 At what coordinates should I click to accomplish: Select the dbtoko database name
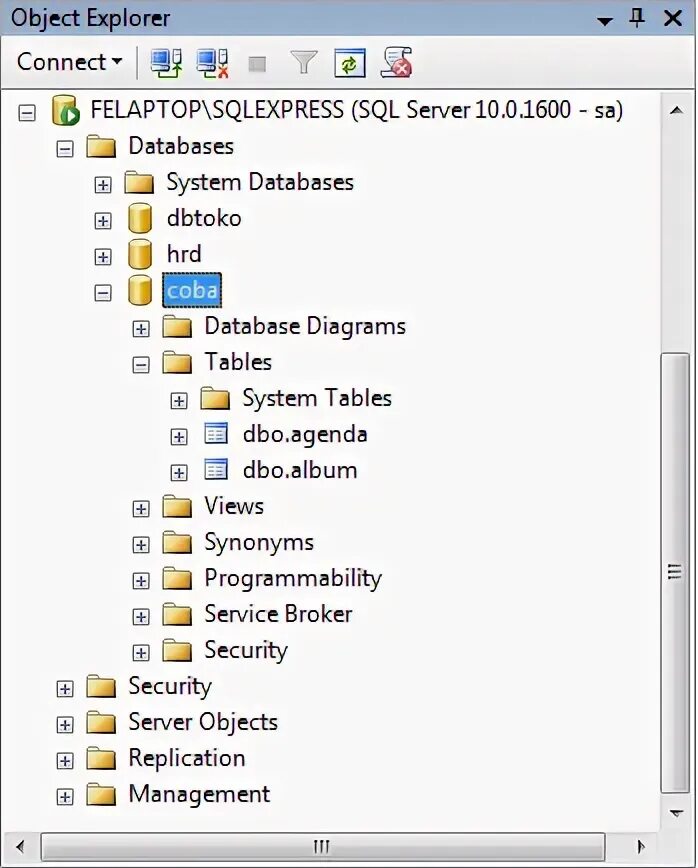pyautogui.click(x=204, y=218)
